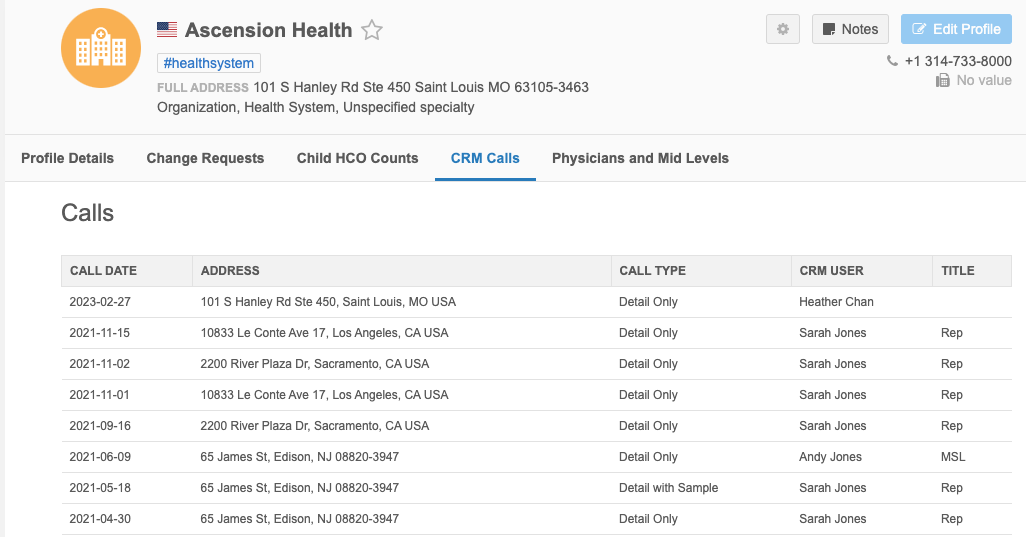This screenshot has width=1026, height=537.
Task: Click the Edit Profile button
Action: click(x=956, y=29)
